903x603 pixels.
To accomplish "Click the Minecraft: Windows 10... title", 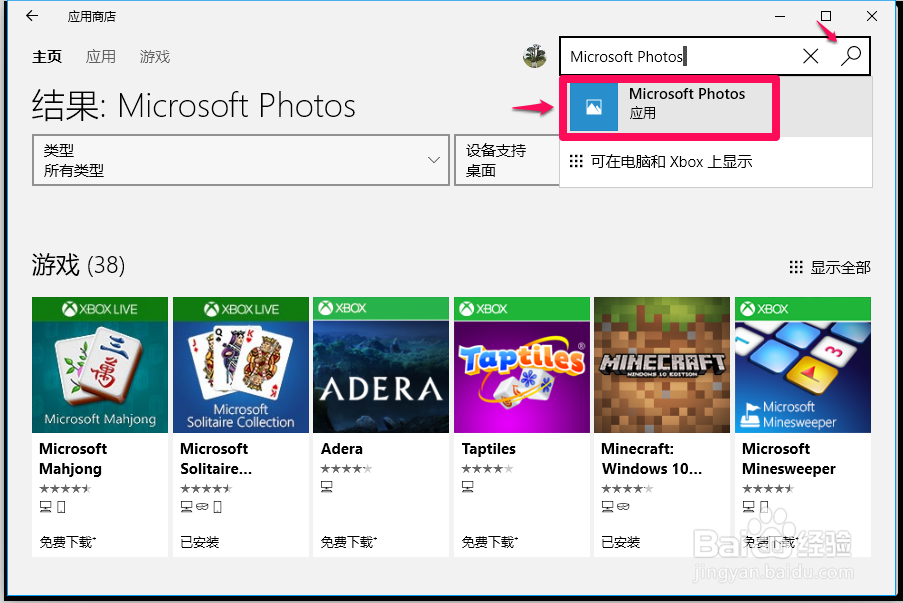I will (651, 458).
